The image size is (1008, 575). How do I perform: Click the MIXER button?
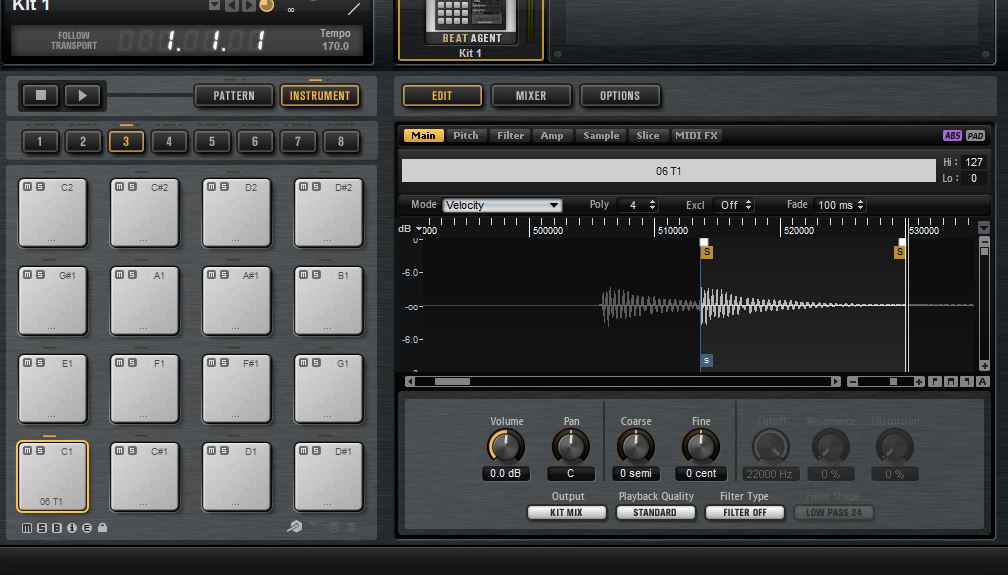[531, 96]
